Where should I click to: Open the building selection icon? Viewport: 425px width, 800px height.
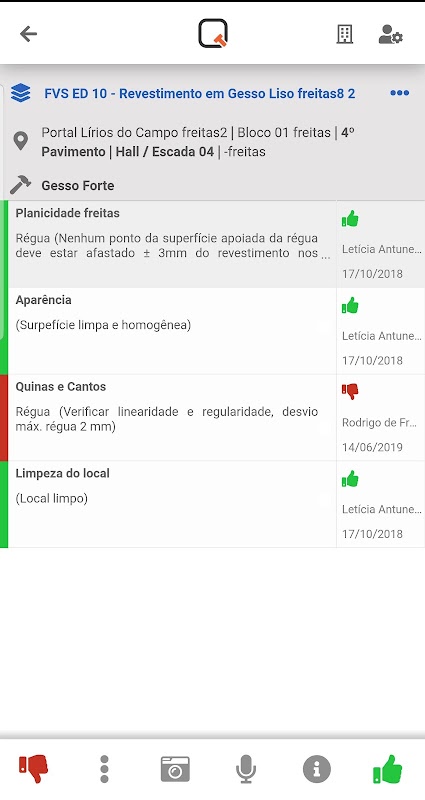pos(345,34)
